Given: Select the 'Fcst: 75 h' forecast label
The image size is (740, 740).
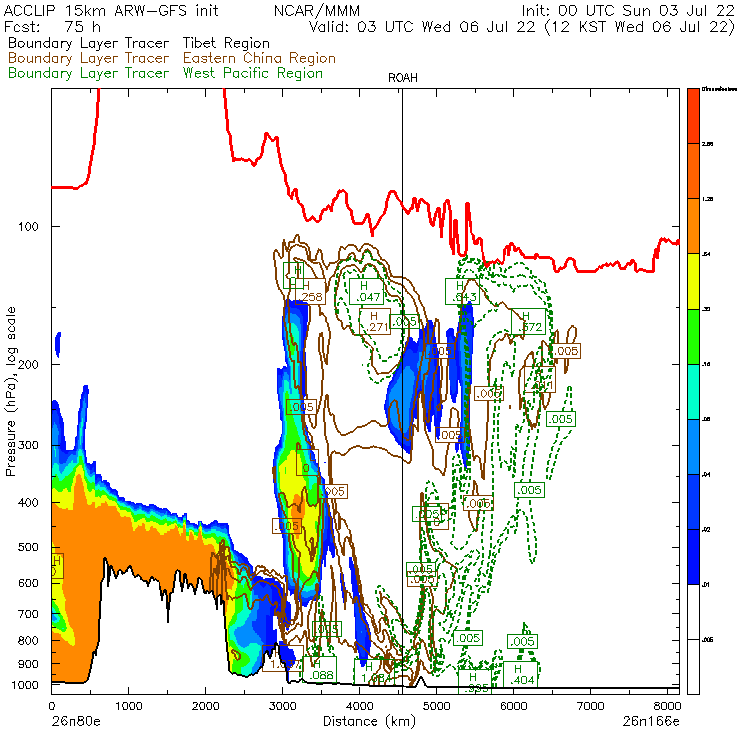Looking at the screenshot, I should [x=52, y=26].
